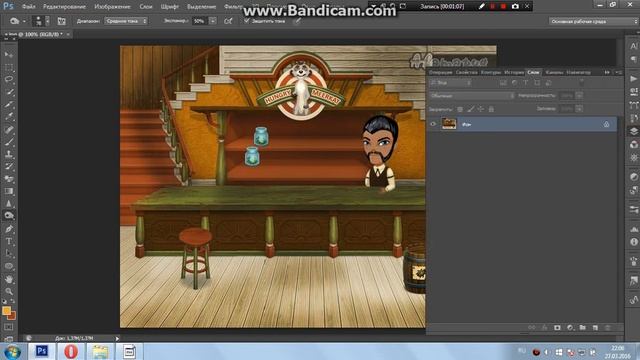Swap foreground and background colors
This screenshot has width=640, height=360.
(13, 301)
